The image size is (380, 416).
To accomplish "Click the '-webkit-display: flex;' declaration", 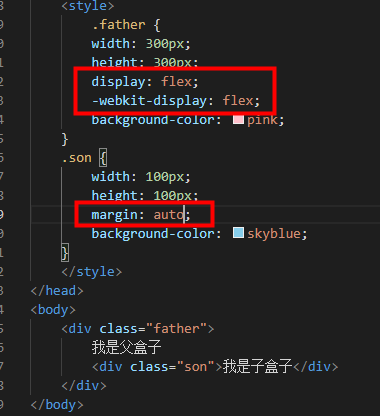I will tap(176, 101).
